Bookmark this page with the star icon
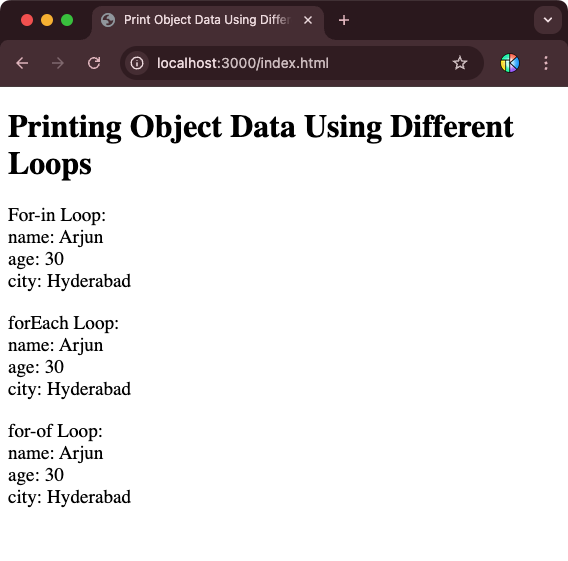The image size is (568, 561). 460,63
